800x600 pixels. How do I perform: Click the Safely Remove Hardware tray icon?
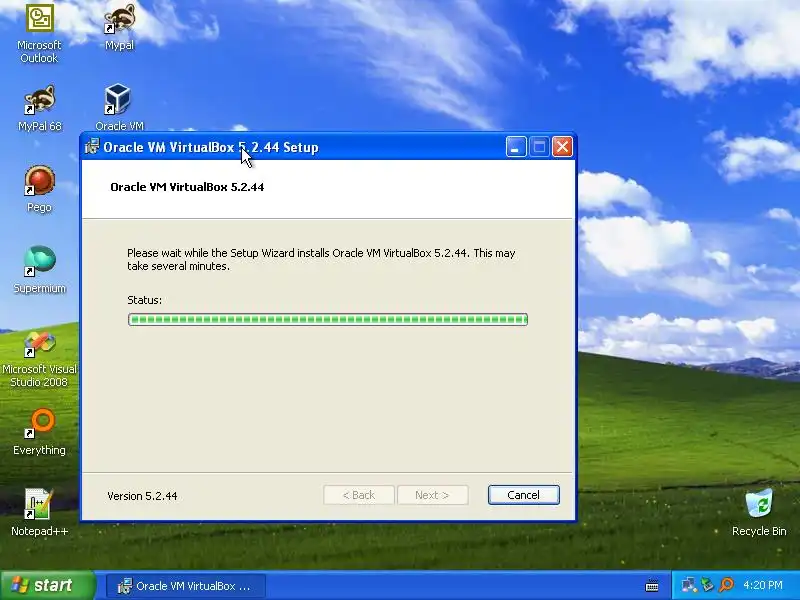click(x=707, y=585)
